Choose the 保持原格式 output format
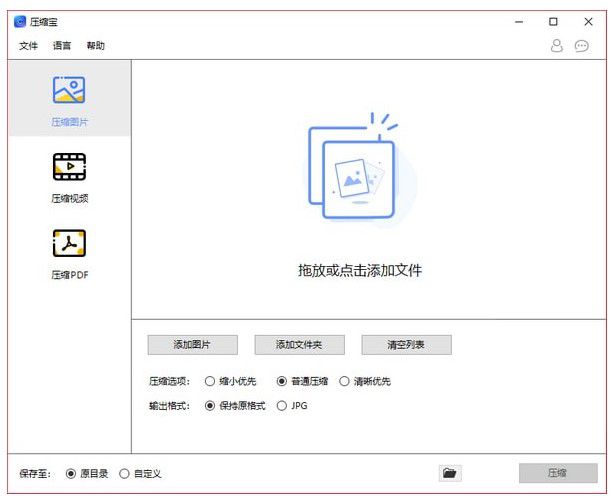Screen dimensions: 613x504 235,405
